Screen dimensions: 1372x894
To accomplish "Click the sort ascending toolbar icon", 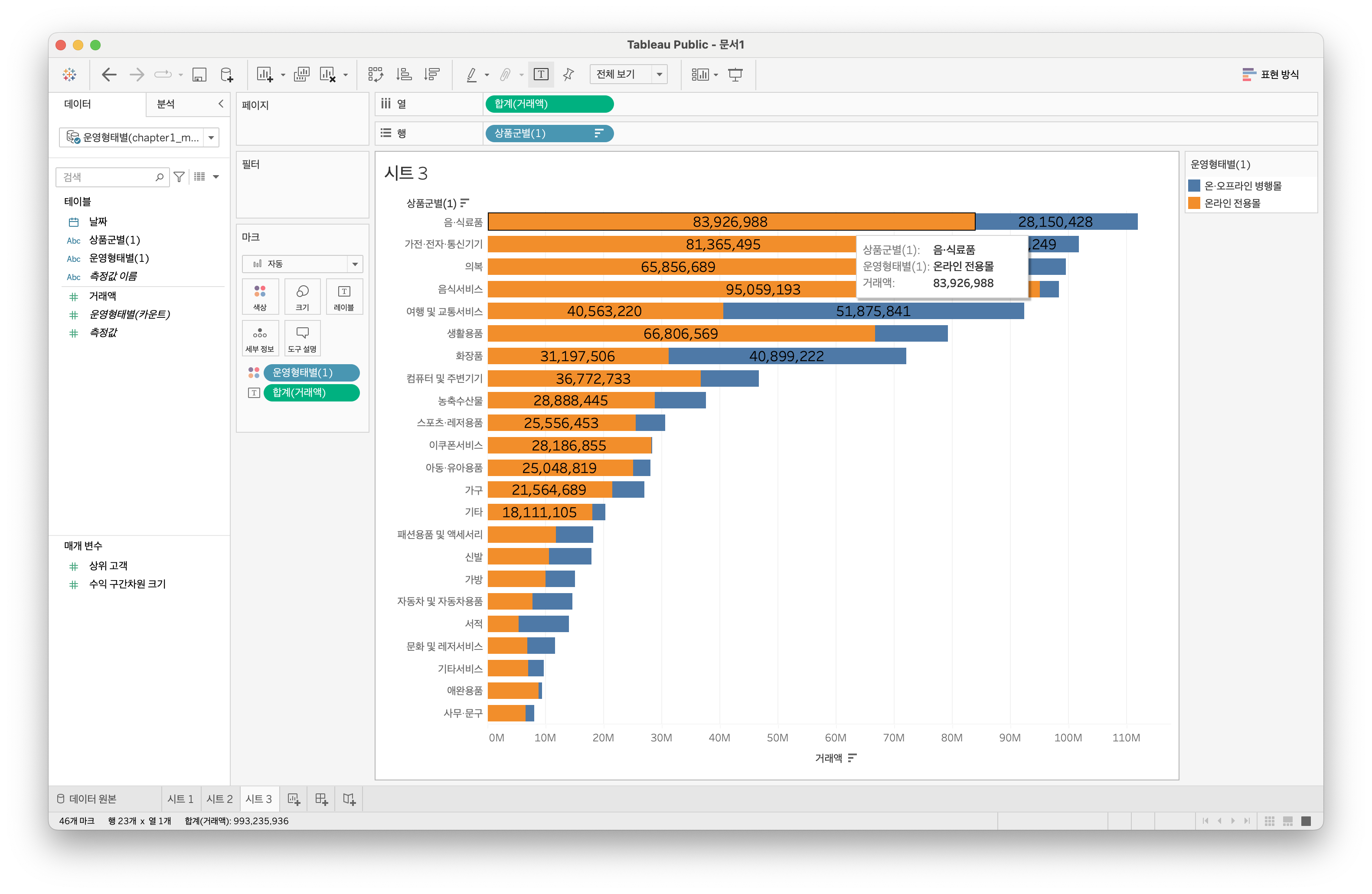I will (x=404, y=75).
